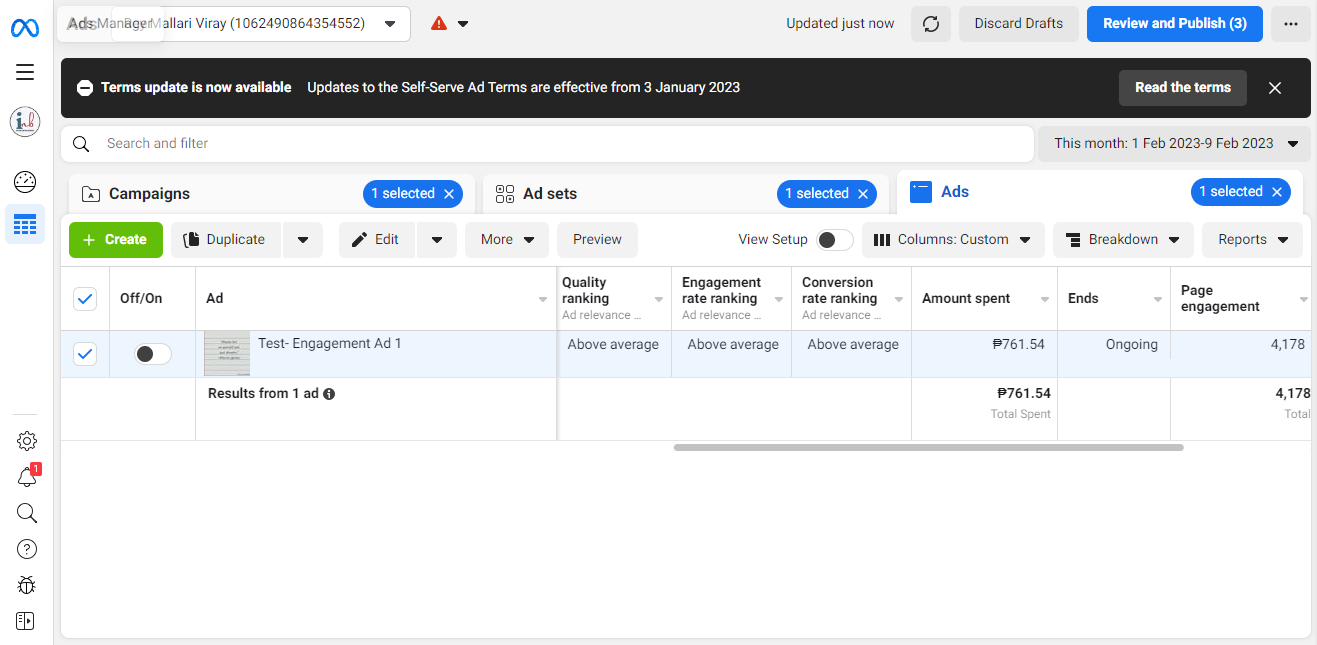The image size is (1317, 645).
Task: Uncheck the select-all ads header checkbox
Action: coord(85,298)
